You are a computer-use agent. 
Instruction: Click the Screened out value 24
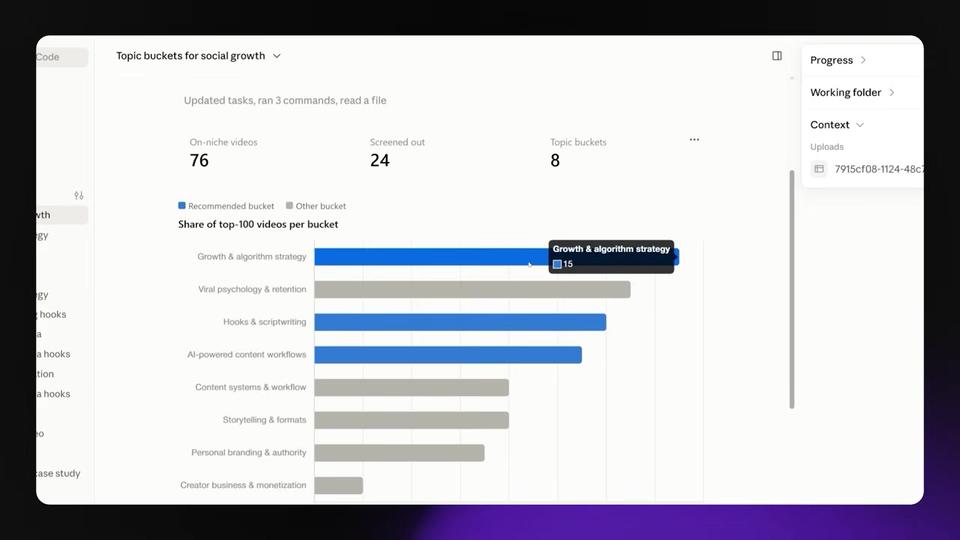click(x=380, y=160)
